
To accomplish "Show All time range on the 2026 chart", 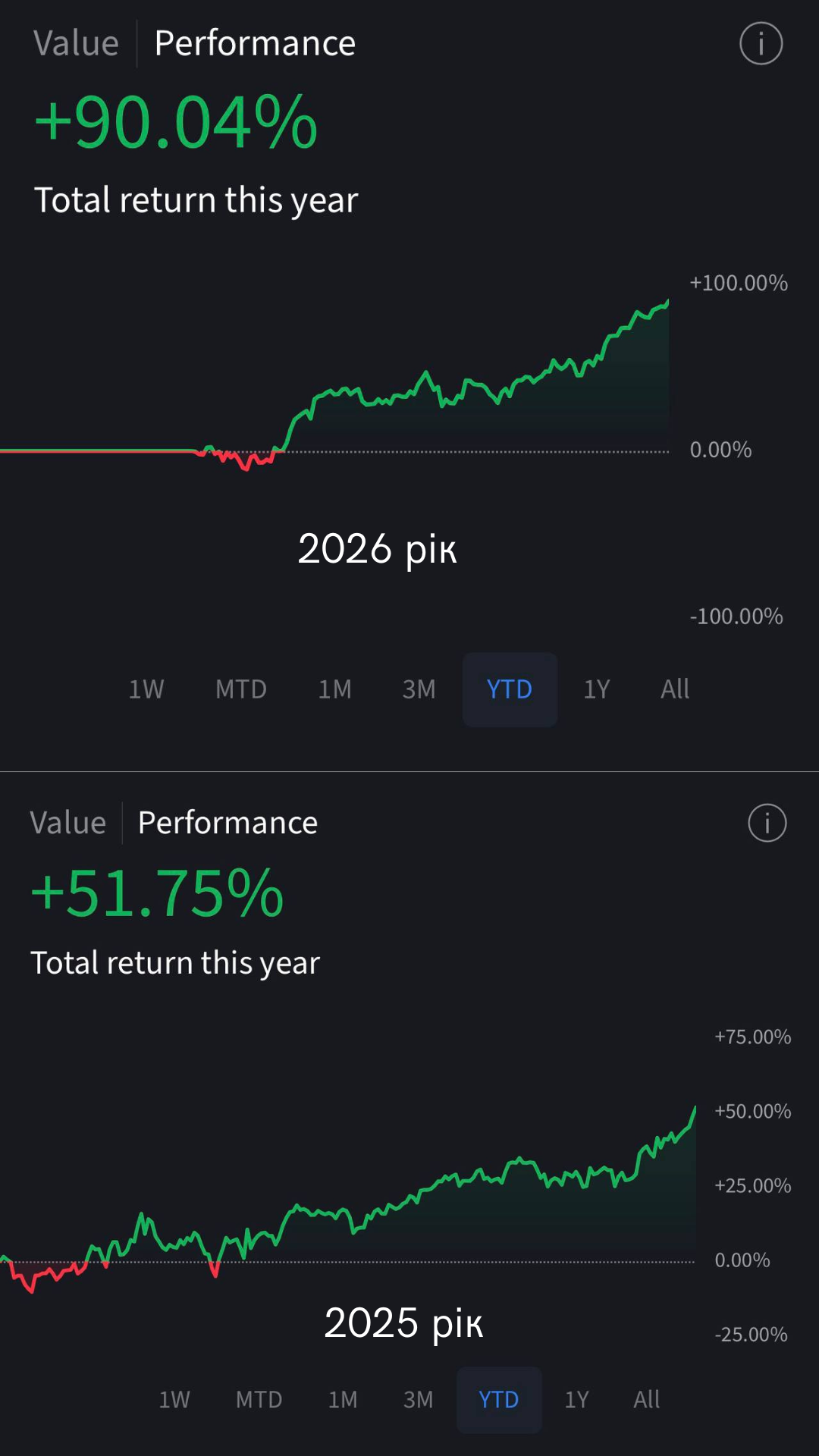I will pos(675,689).
